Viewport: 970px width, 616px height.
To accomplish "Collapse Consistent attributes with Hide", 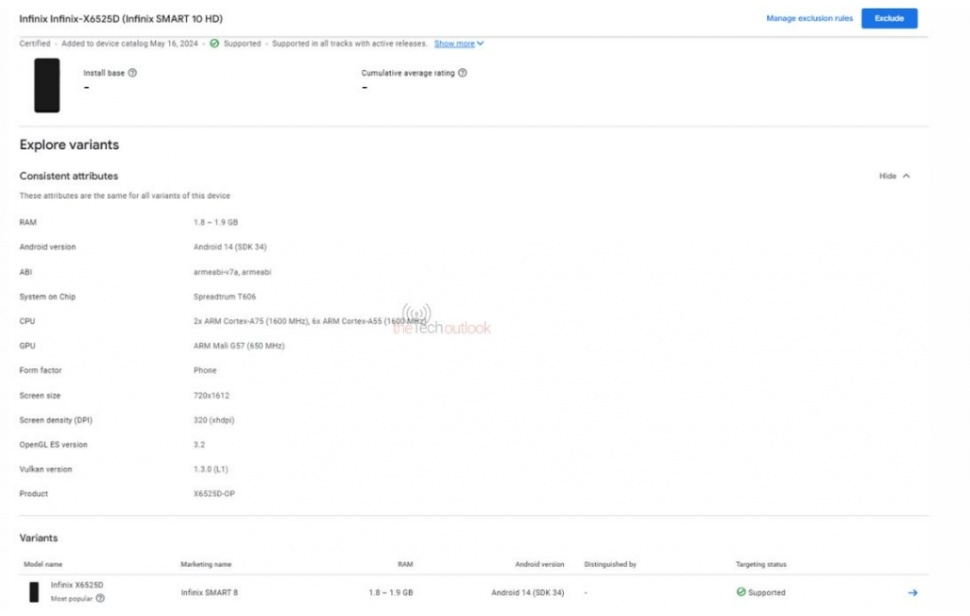I will point(895,176).
